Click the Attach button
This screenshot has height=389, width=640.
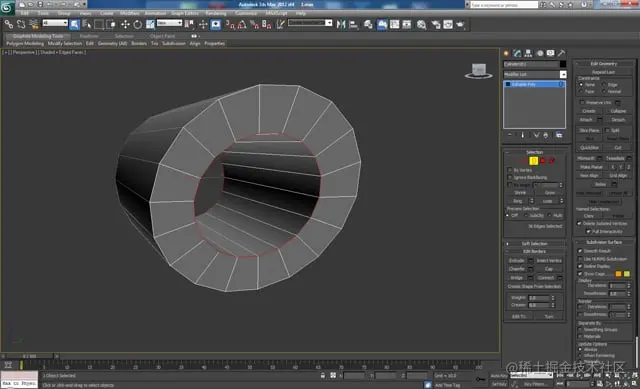pyautogui.click(x=586, y=120)
